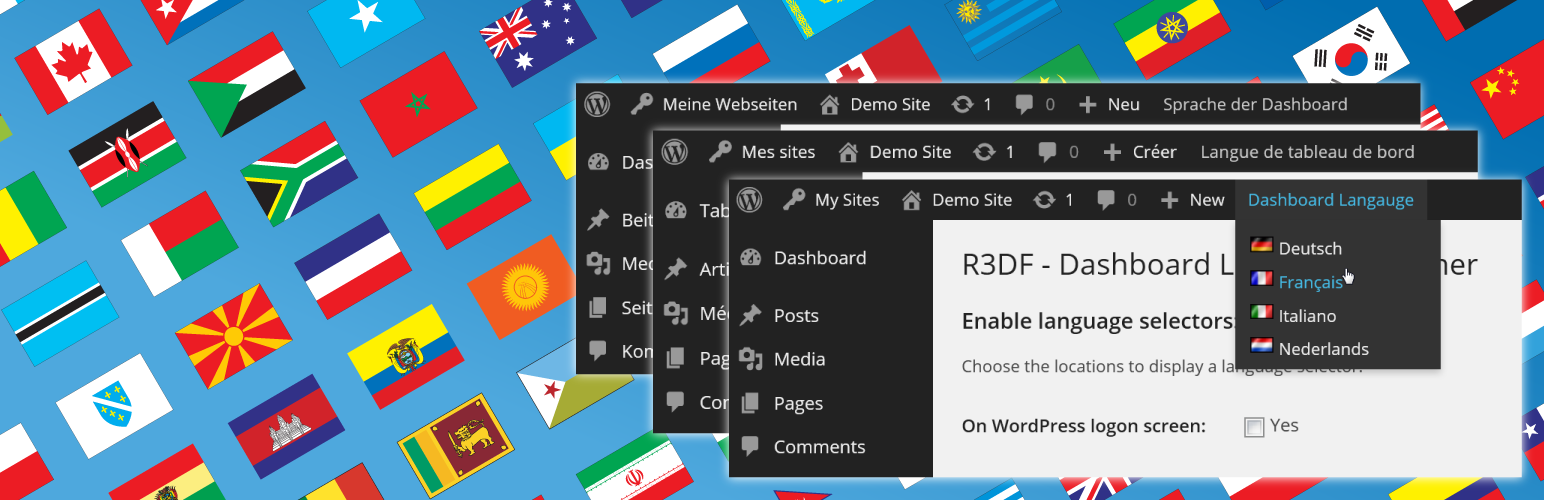Click the R3DF - Dashboard page title
This screenshot has width=1544, height=500.
click(1097, 265)
